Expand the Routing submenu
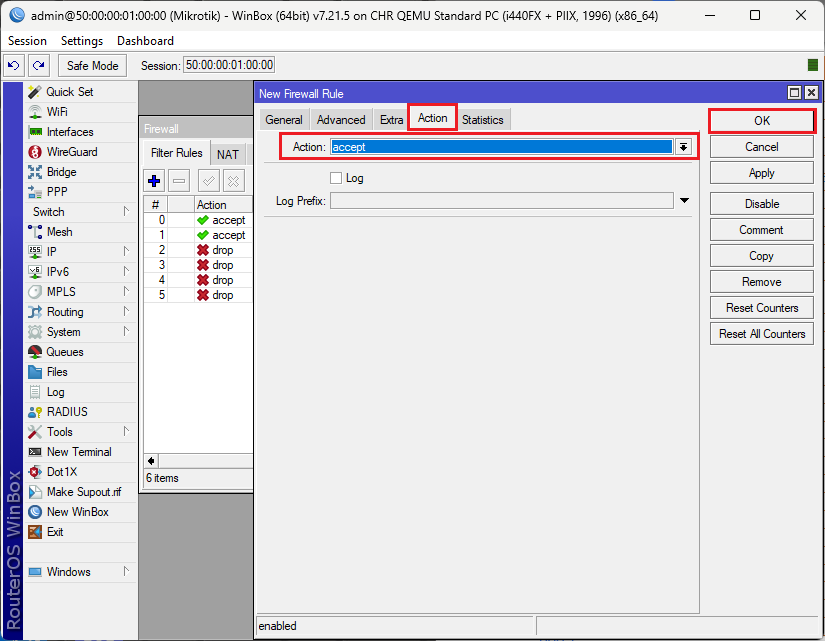 pyautogui.click(x=80, y=312)
